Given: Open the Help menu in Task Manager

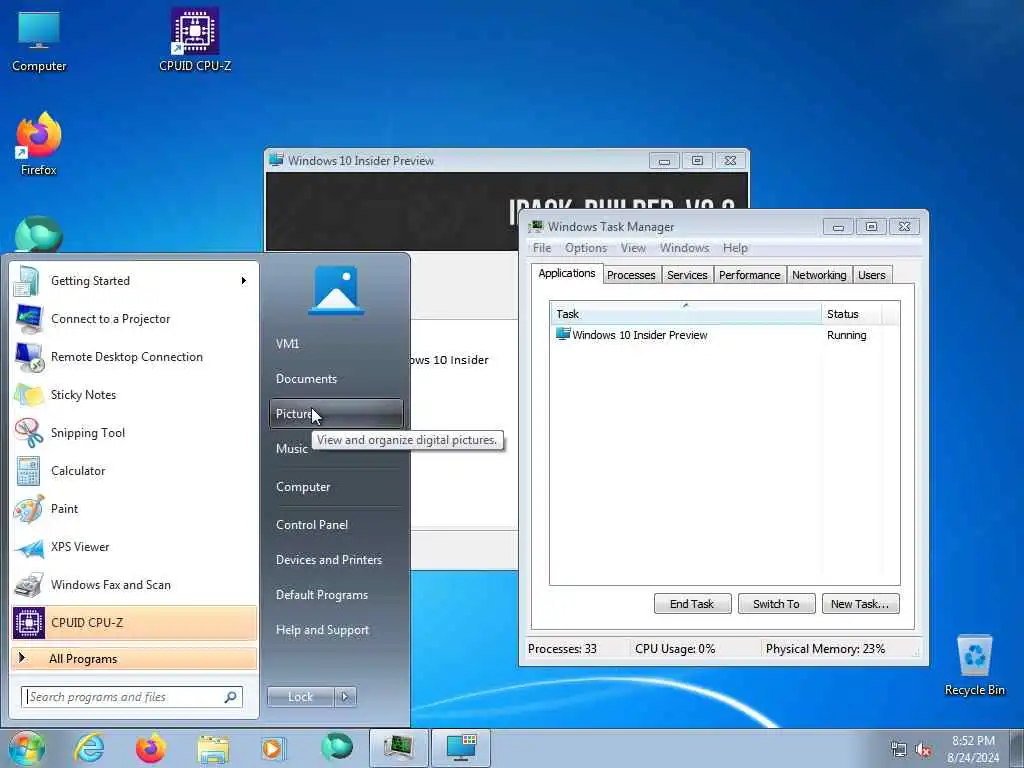Looking at the screenshot, I should point(735,248).
